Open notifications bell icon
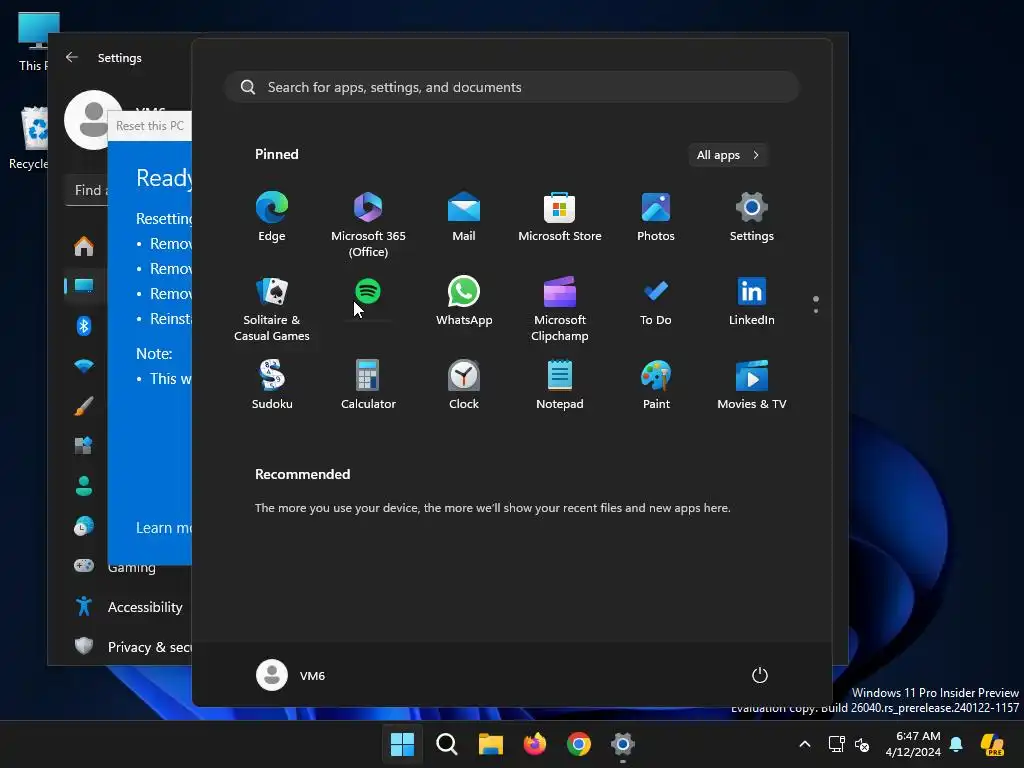1024x768 pixels. pos(956,744)
